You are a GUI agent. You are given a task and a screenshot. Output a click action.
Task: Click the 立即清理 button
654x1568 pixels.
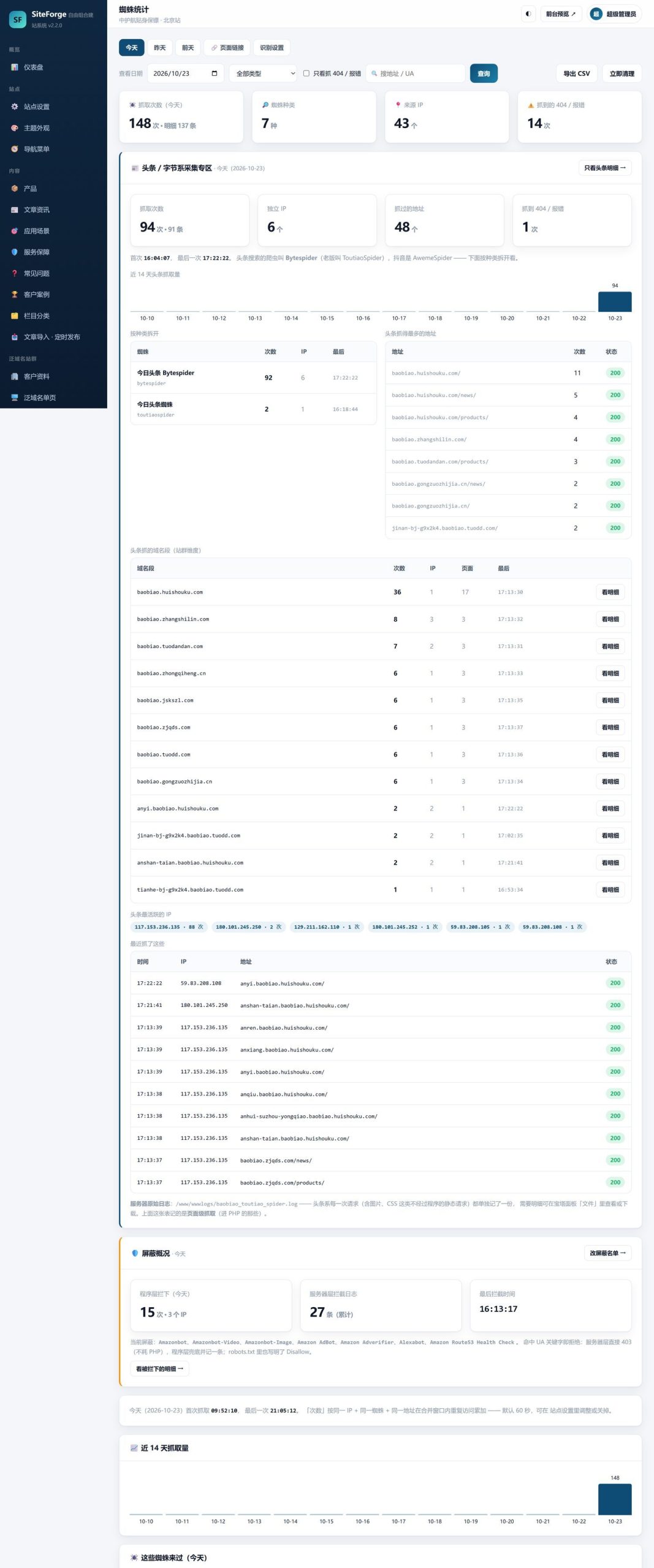click(x=622, y=73)
